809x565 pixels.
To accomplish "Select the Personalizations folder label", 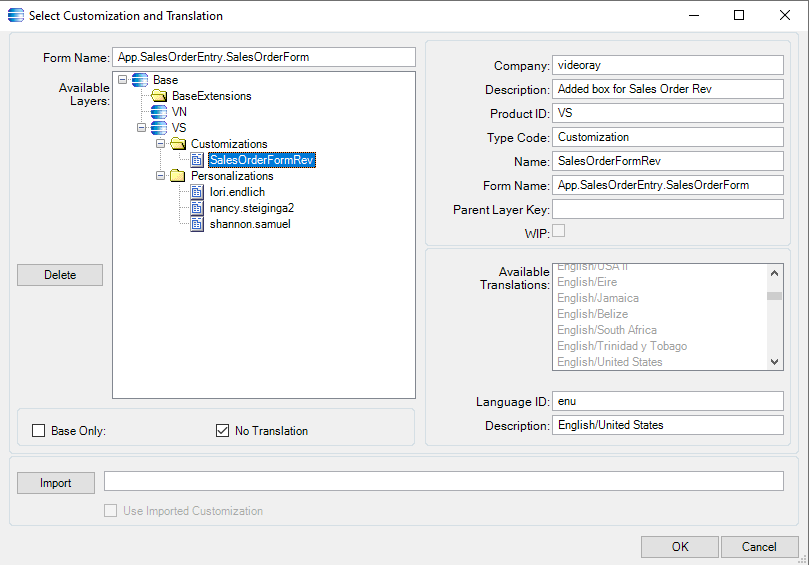I will tap(232, 176).
